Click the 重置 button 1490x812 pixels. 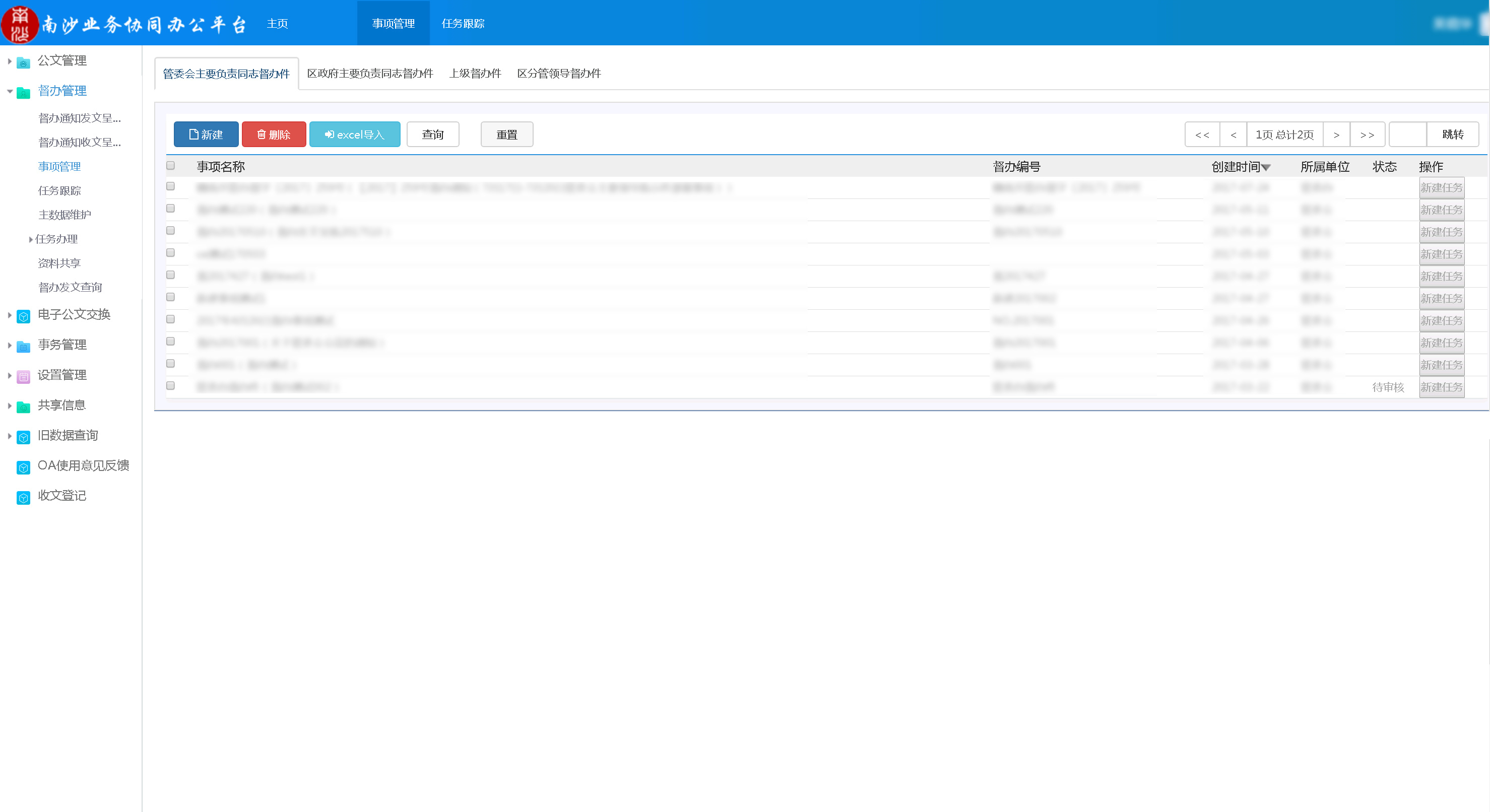pos(507,134)
